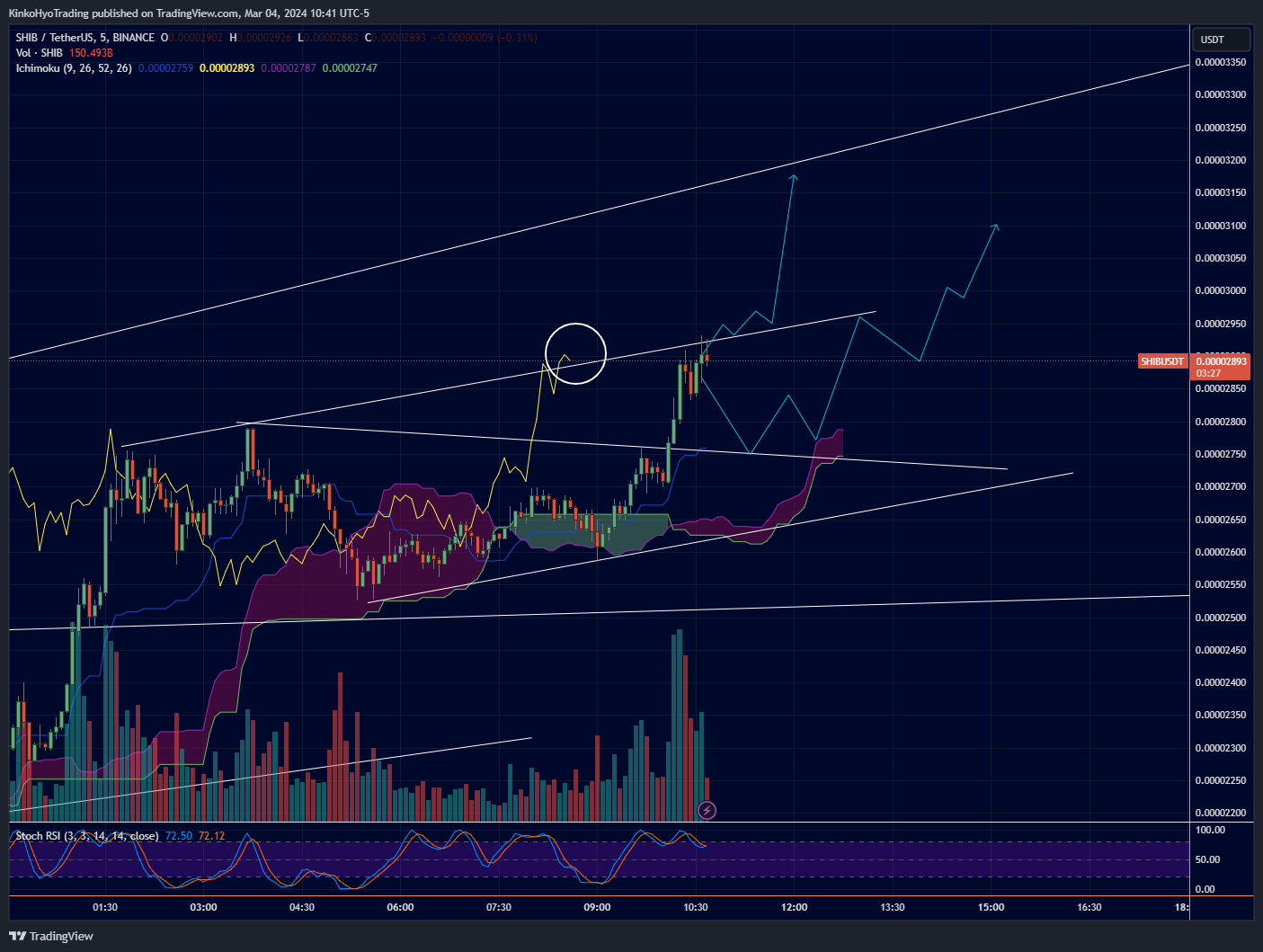
Task: Click the 0.00002300 price axis label
Action: (x=1221, y=748)
